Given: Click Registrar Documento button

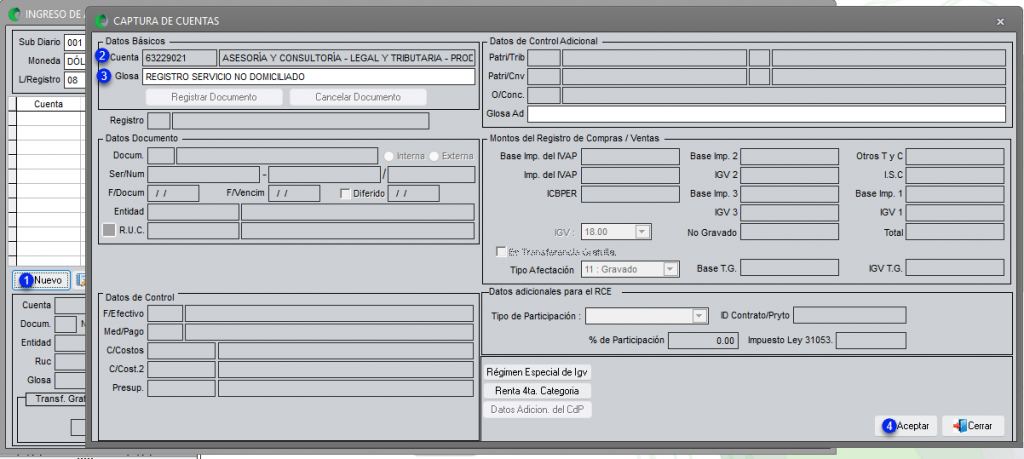Looking at the screenshot, I should [x=214, y=97].
